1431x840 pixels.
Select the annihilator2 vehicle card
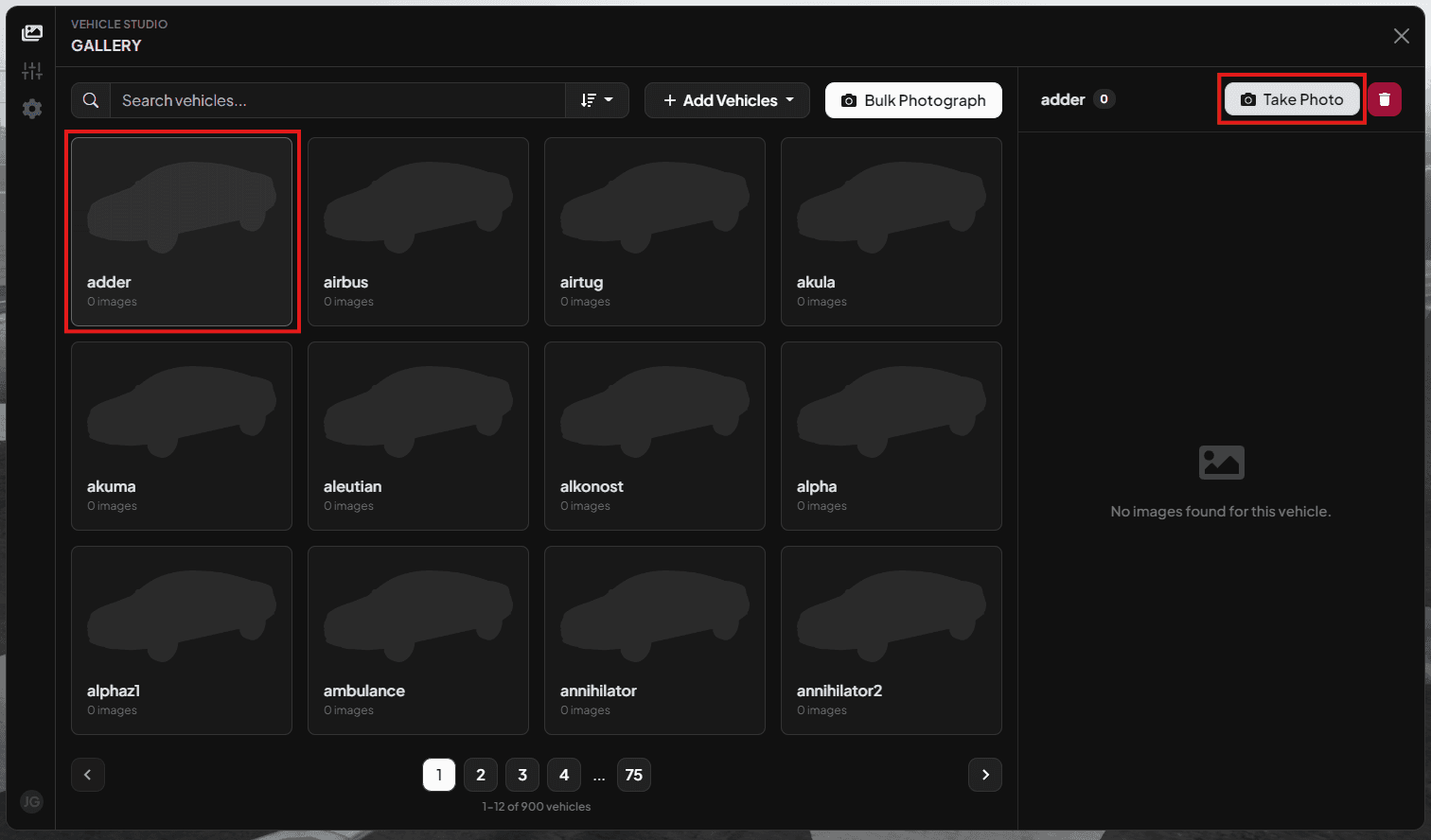pos(892,640)
